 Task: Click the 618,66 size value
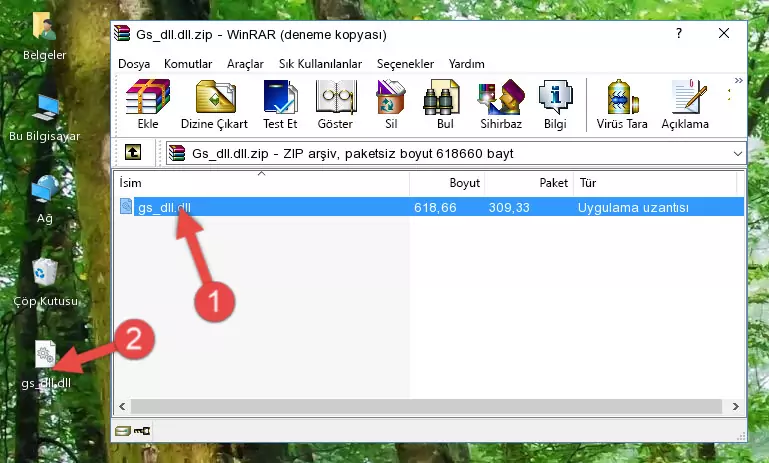click(x=435, y=207)
